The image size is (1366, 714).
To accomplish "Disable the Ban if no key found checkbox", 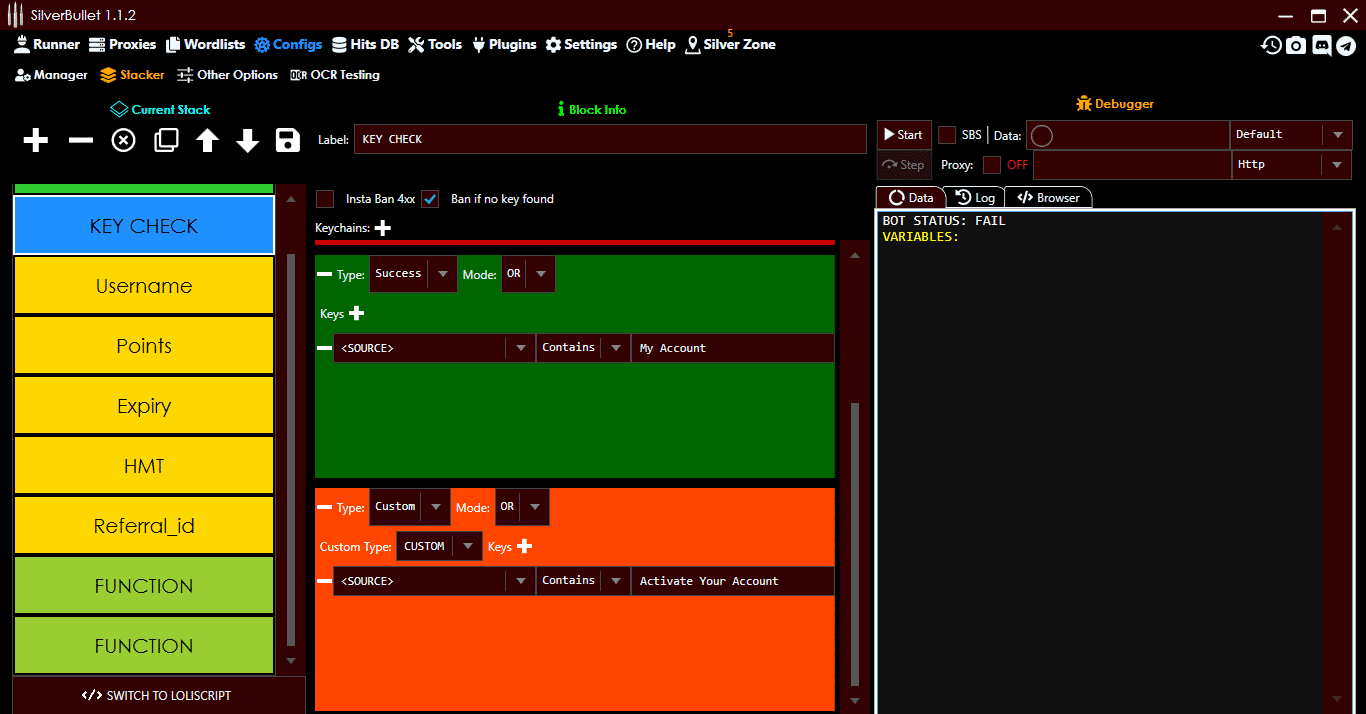I will click(x=429, y=198).
